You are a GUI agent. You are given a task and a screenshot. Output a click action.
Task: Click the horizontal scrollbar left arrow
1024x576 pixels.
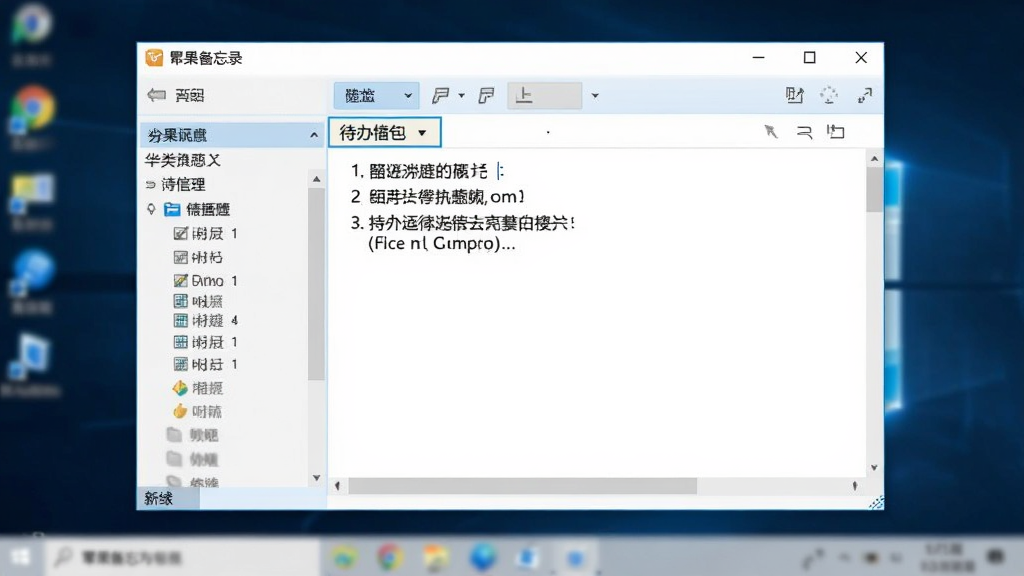pos(338,486)
